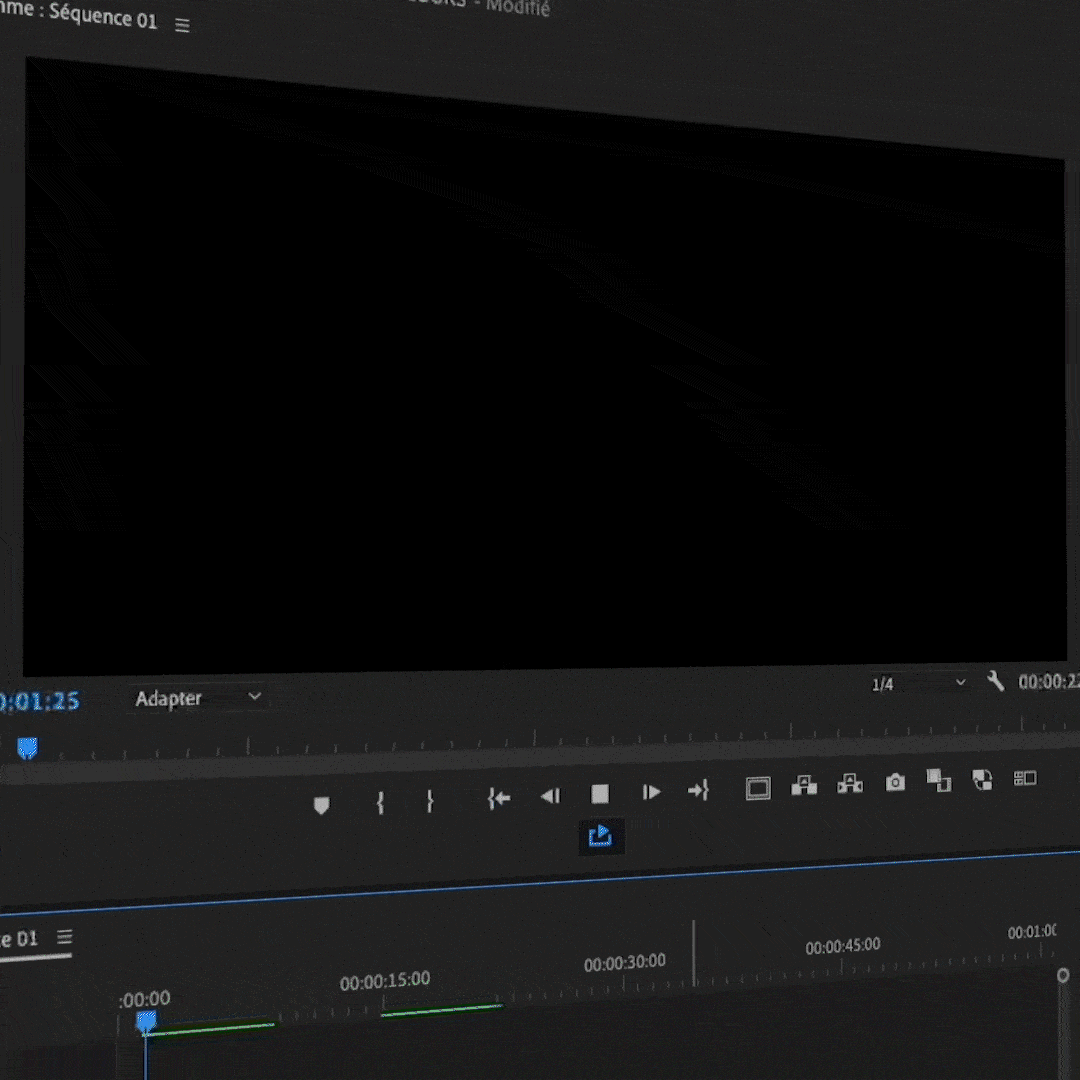Export frame using the camera icon
Screen dimensions: 1080x1080
coord(895,782)
